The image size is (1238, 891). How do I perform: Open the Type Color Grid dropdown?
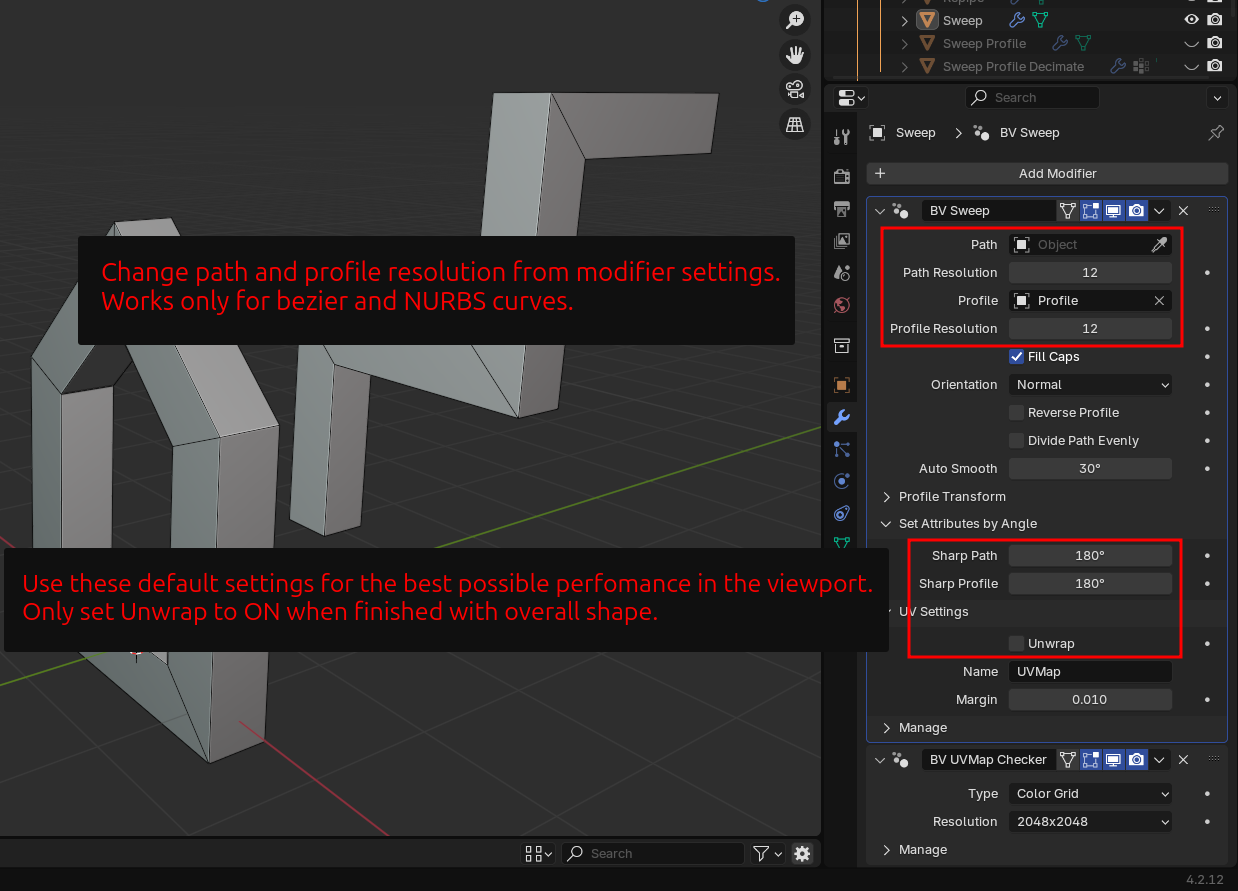[x=1090, y=794]
